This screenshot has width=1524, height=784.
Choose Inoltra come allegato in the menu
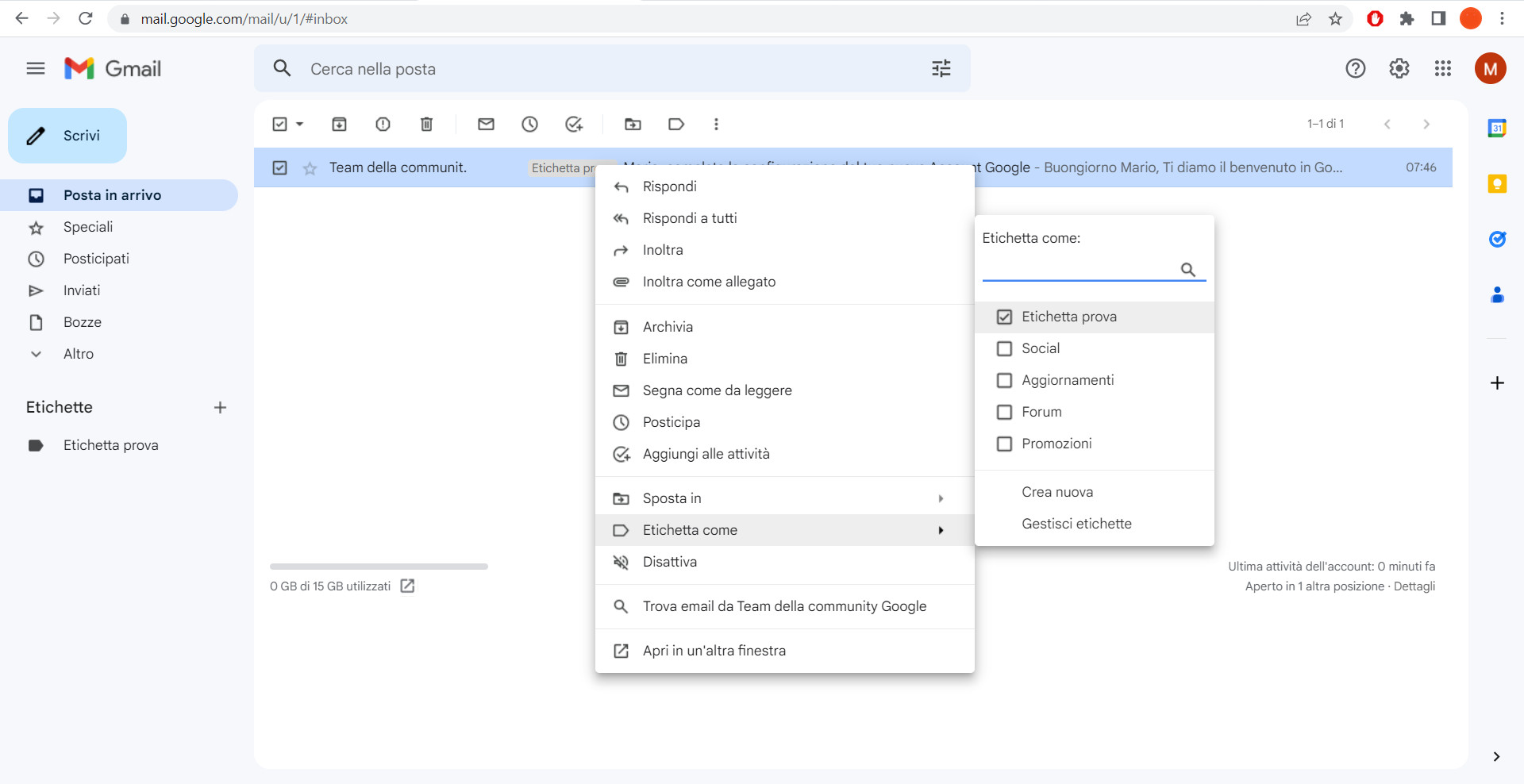(x=709, y=282)
